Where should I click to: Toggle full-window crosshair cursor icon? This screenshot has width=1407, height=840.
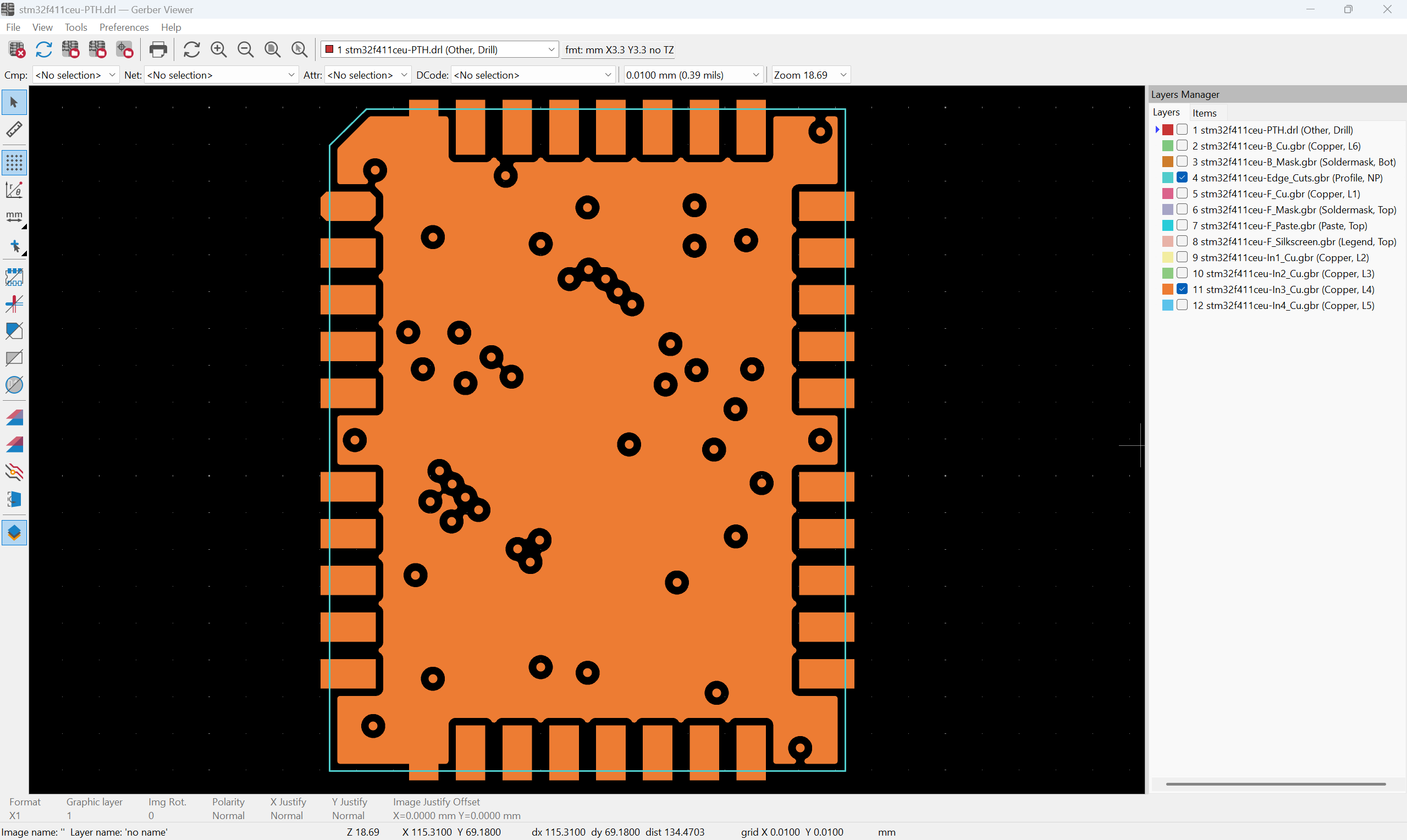pos(14,246)
